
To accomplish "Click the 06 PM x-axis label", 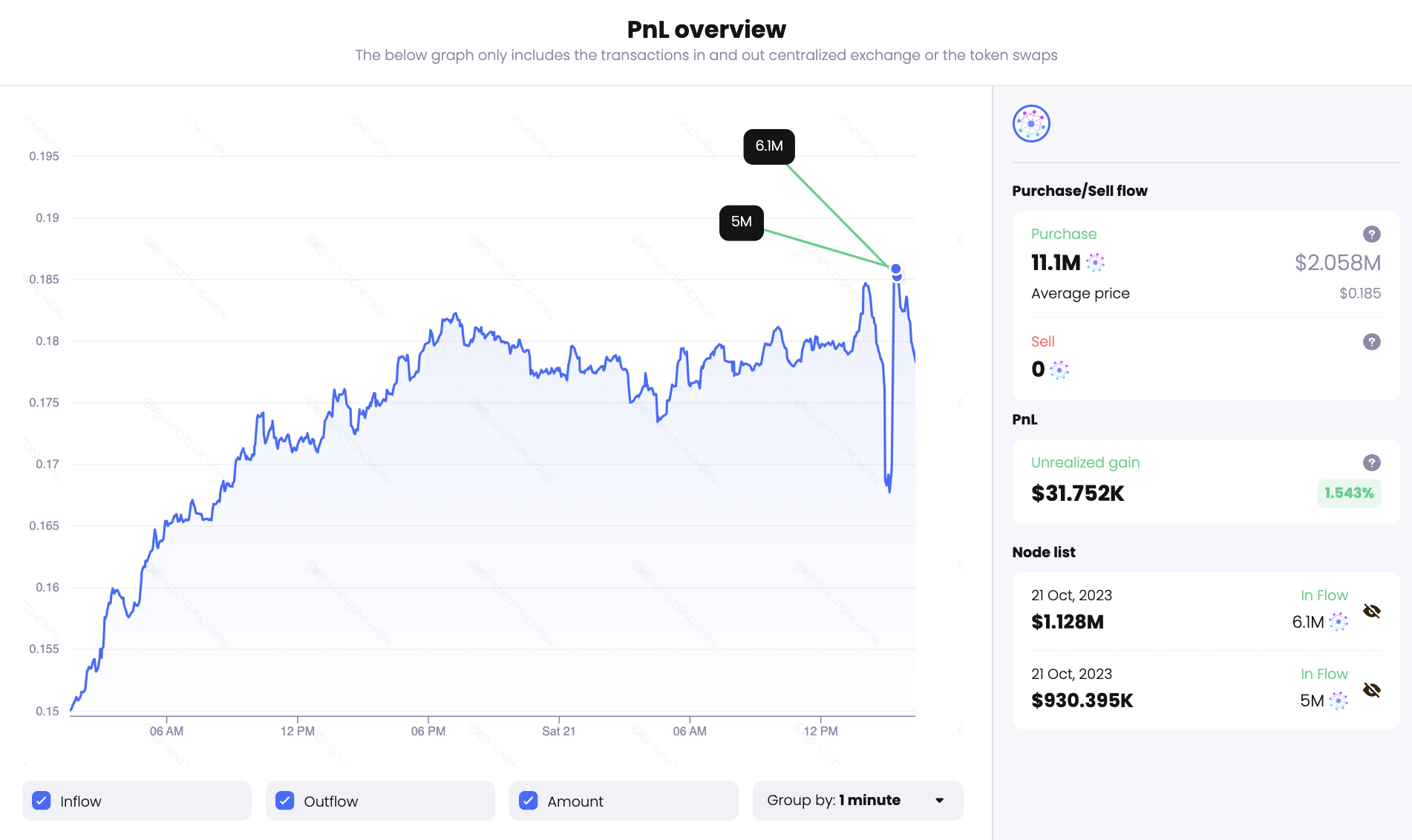I will point(428,731).
